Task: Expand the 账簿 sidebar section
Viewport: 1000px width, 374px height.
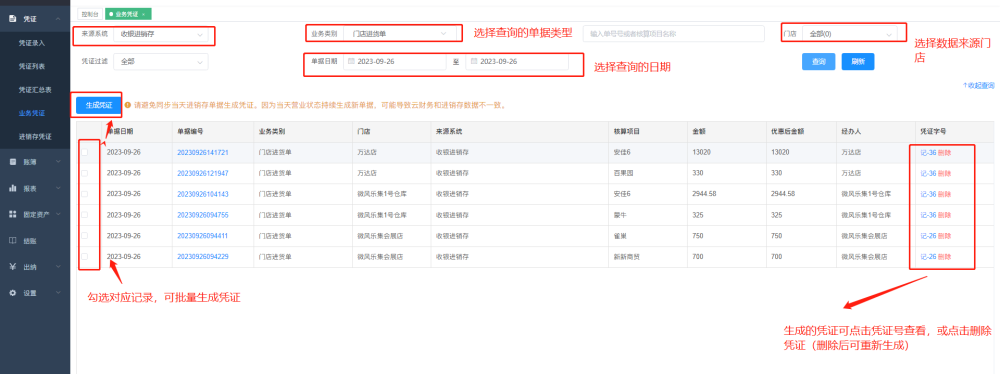Action: 58,162
